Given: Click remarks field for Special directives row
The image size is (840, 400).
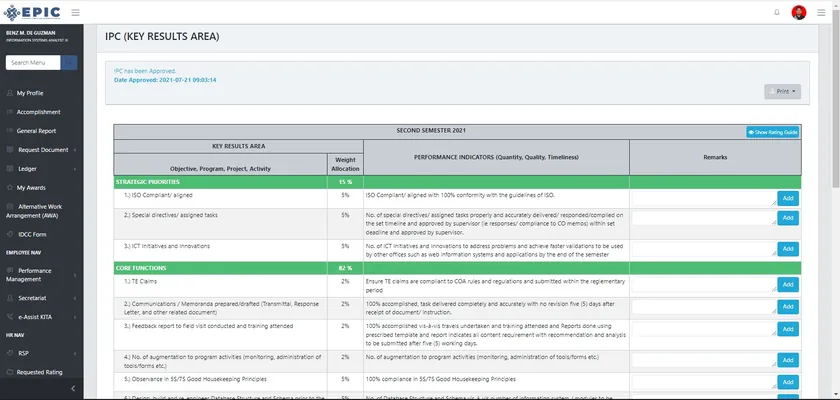Looking at the screenshot, I should [x=703, y=218].
